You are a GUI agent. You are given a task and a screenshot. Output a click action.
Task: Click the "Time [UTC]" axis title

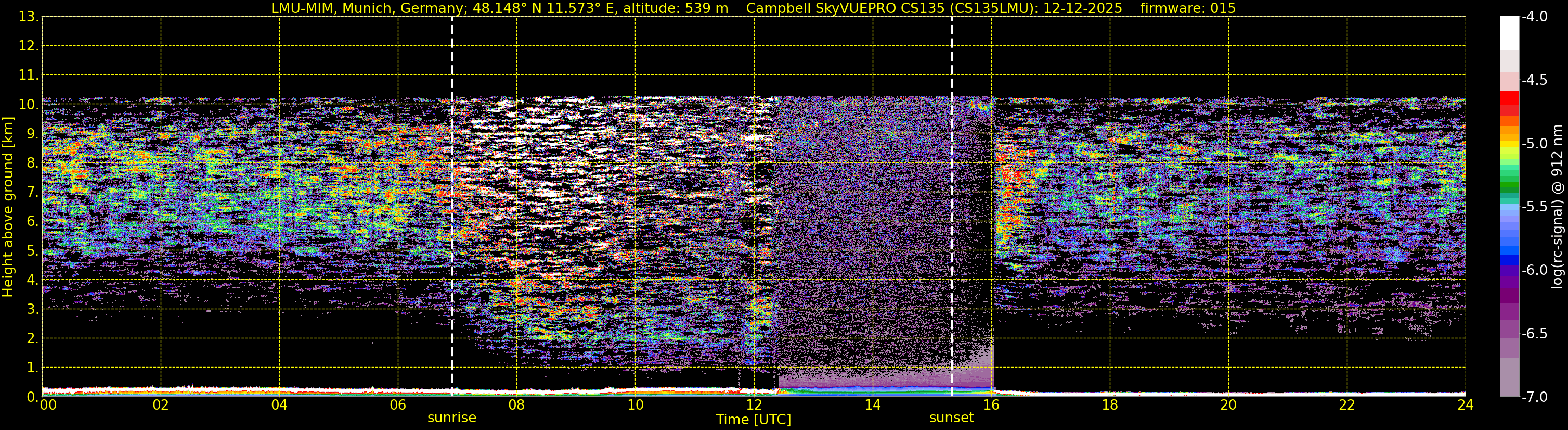(x=754, y=420)
